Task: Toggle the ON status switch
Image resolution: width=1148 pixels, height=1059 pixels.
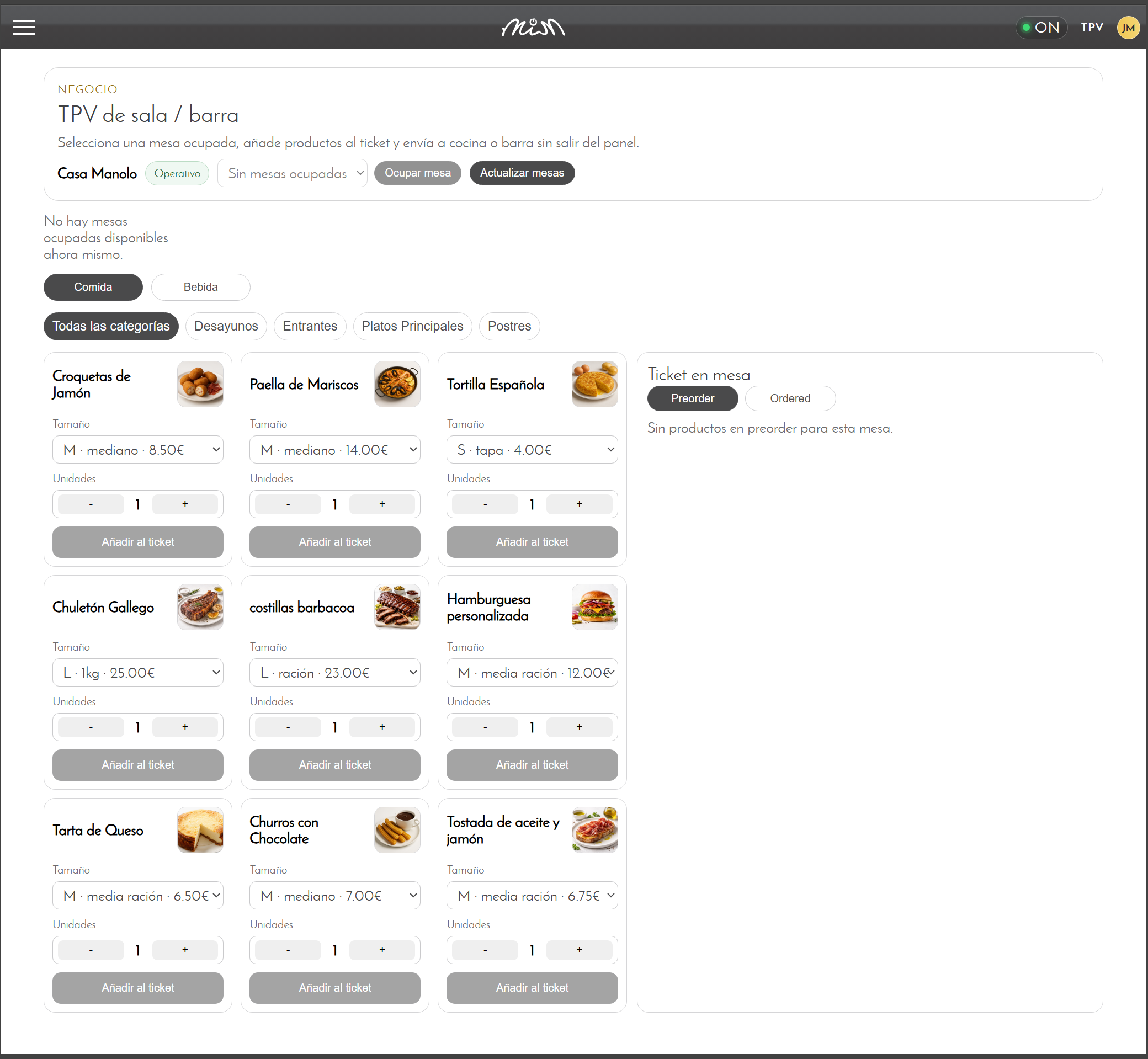Action: [x=1041, y=27]
